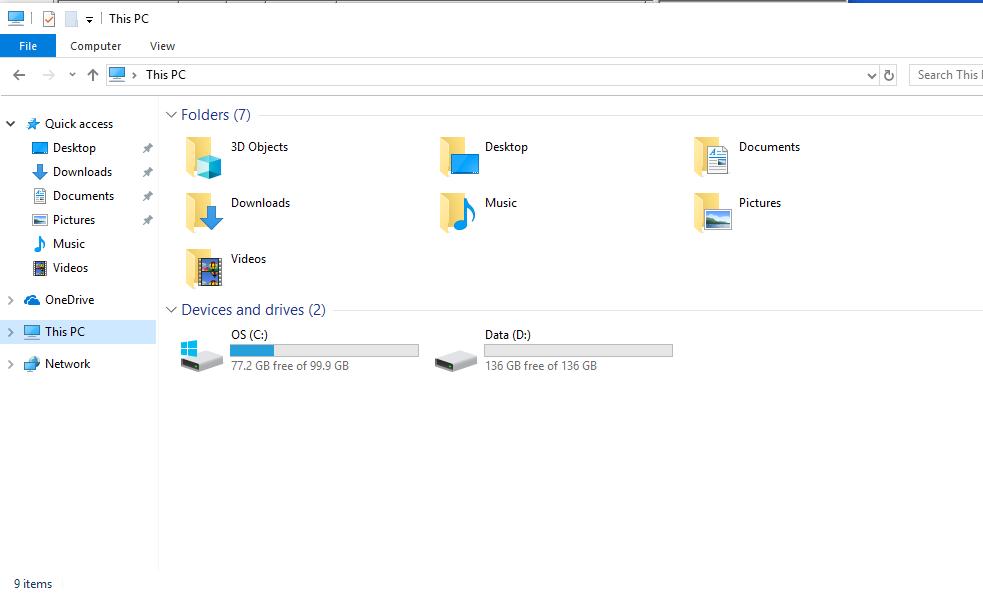Collapse the Folders (7) group
983x594 pixels.
click(x=171, y=115)
